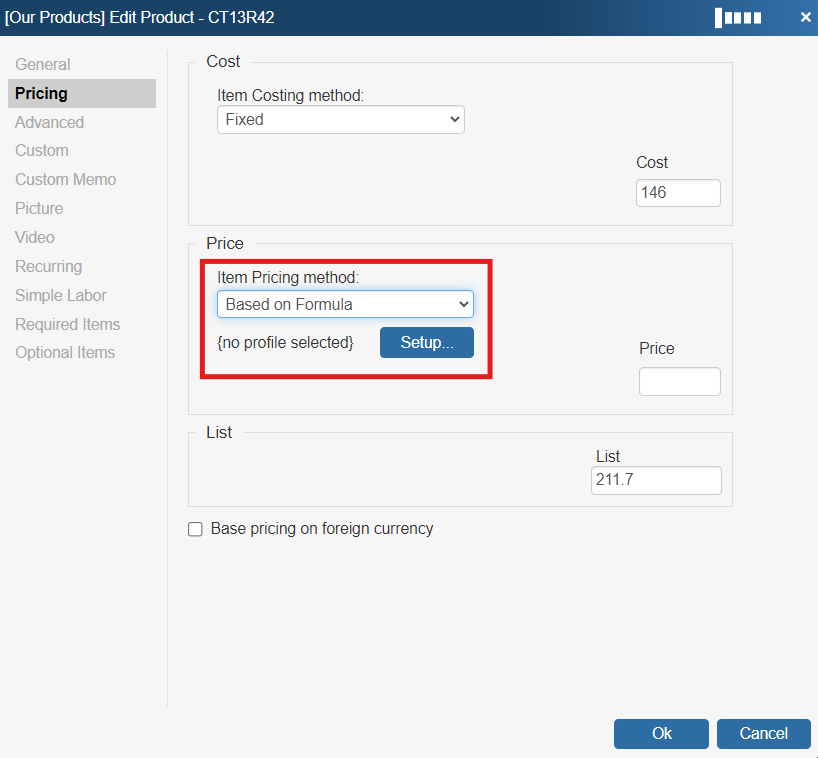Expand the Item Pricing method dropdown
This screenshot has height=758, width=818.
tap(345, 304)
